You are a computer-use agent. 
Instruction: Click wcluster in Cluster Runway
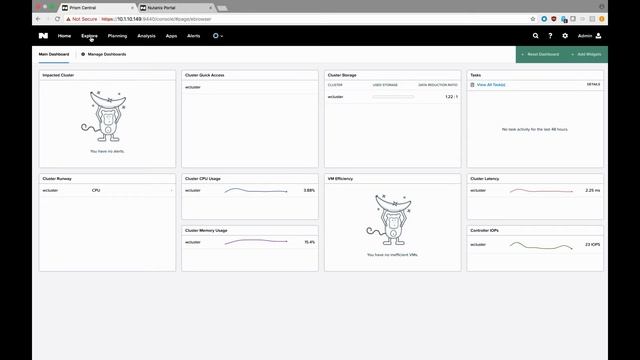tap(50, 191)
